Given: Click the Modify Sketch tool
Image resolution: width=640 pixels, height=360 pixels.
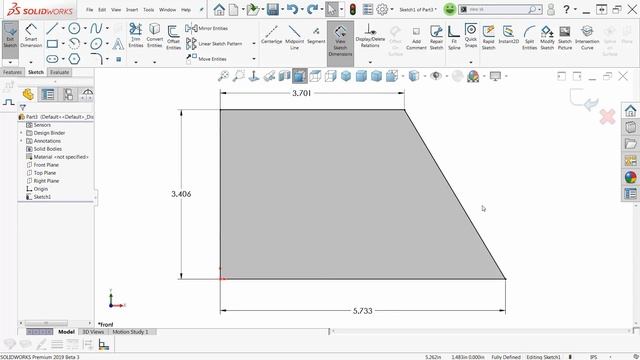Looking at the screenshot, I should click(547, 38).
